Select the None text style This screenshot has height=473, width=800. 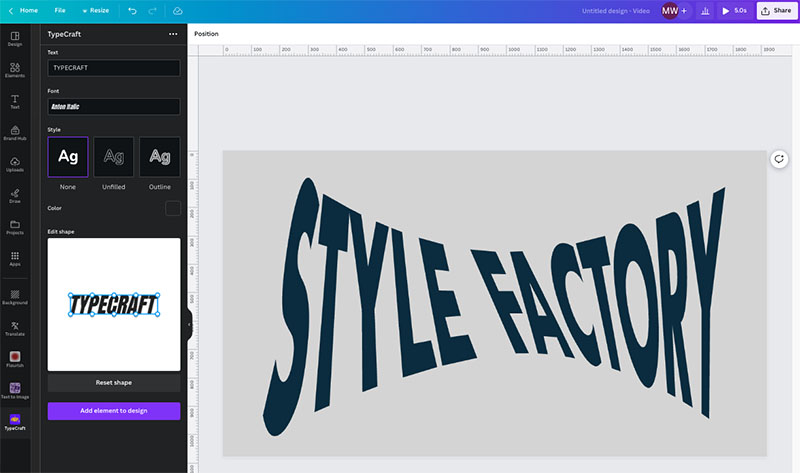click(x=68, y=157)
